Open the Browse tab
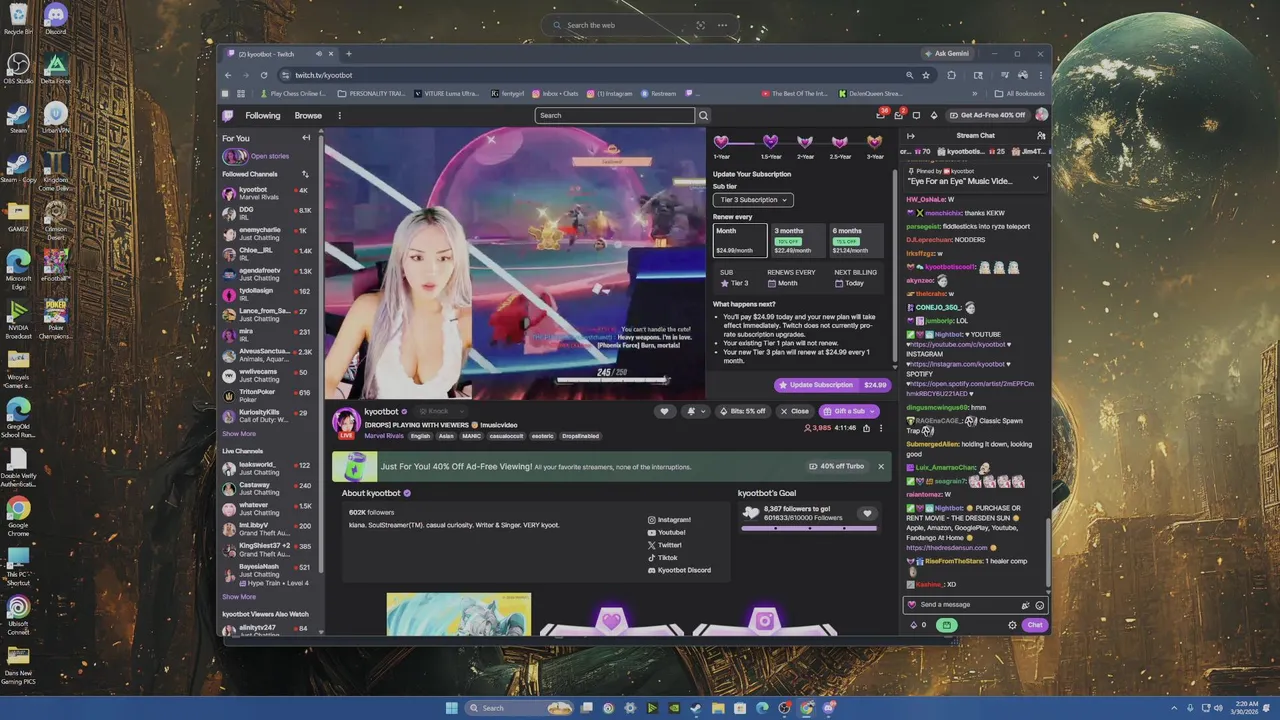 click(308, 115)
